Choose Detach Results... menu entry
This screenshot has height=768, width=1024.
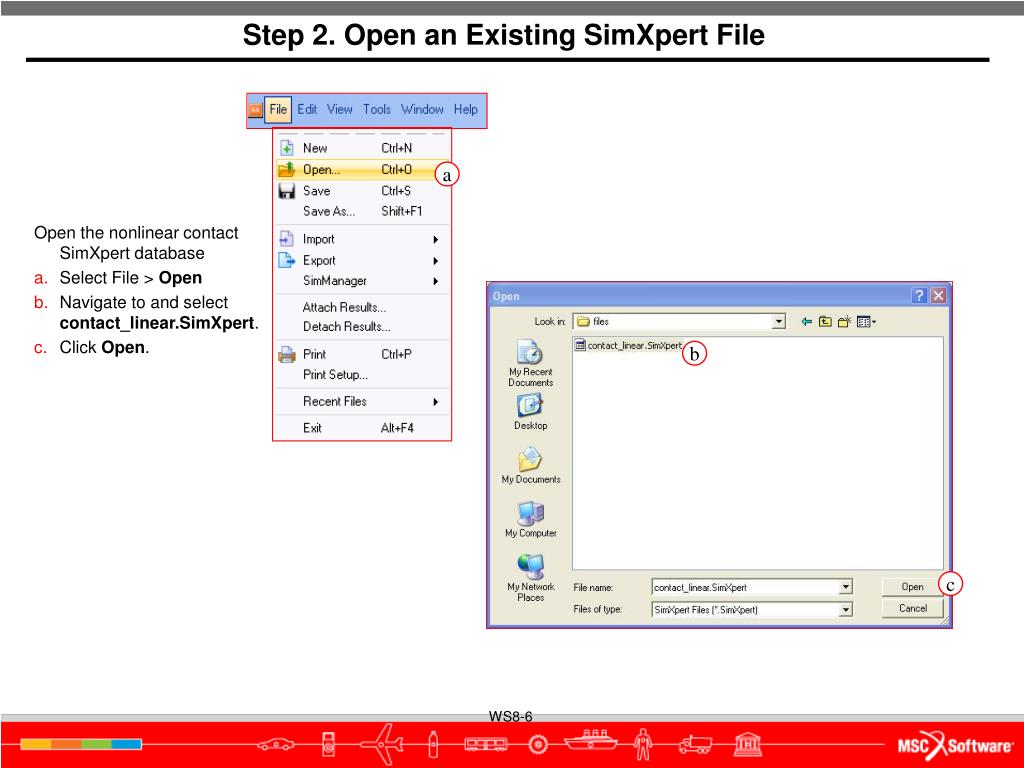point(362,327)
